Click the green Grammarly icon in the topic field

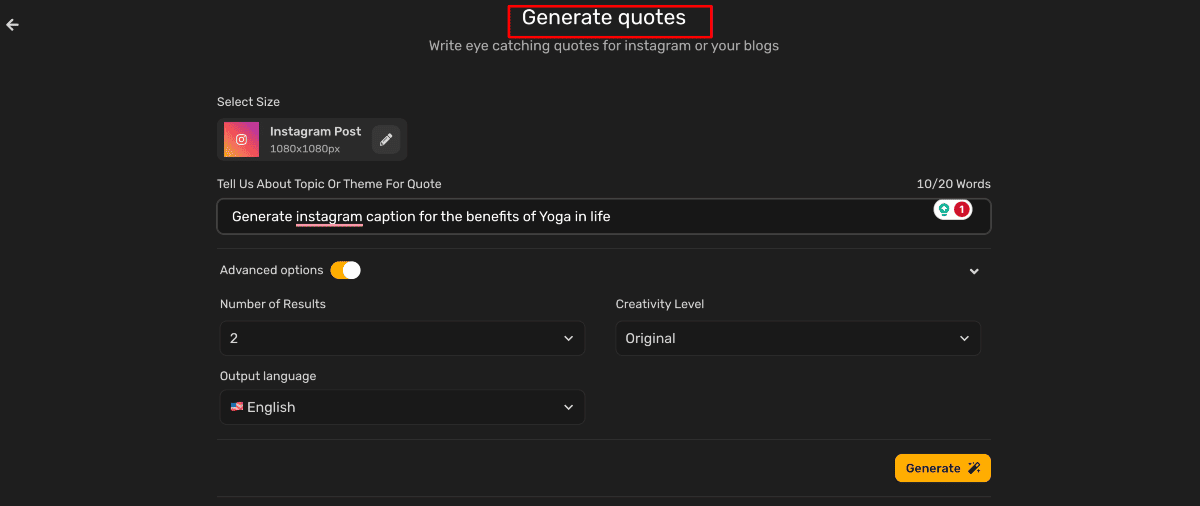(943, 210)
